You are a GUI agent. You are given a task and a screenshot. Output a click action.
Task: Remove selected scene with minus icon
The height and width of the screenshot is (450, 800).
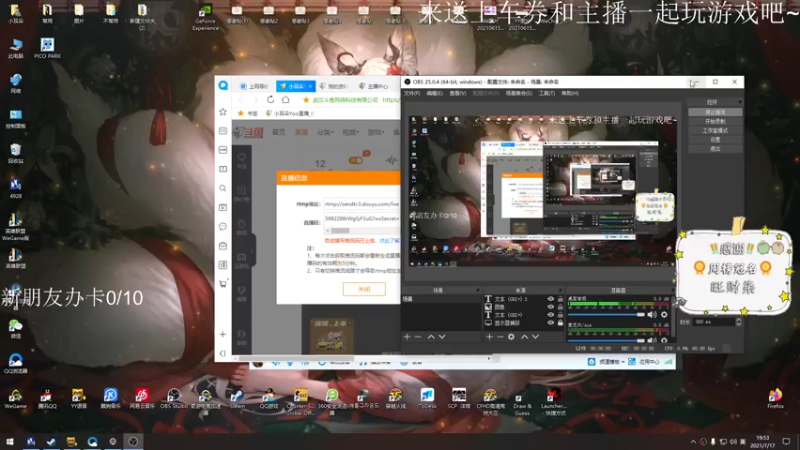pyautogui.click(x=418, y=337)
